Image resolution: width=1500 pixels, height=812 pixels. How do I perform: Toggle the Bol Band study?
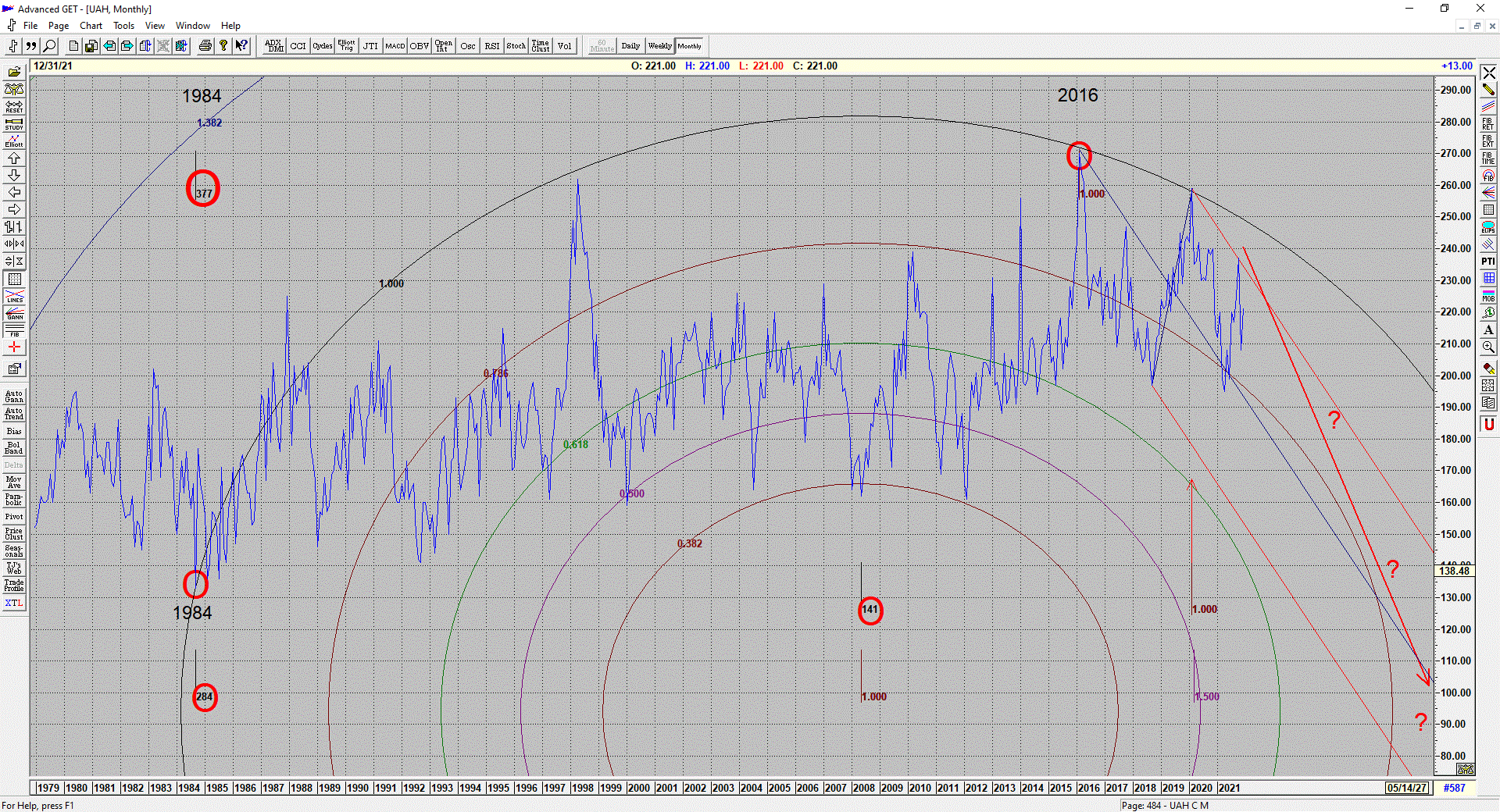(14, 448)
